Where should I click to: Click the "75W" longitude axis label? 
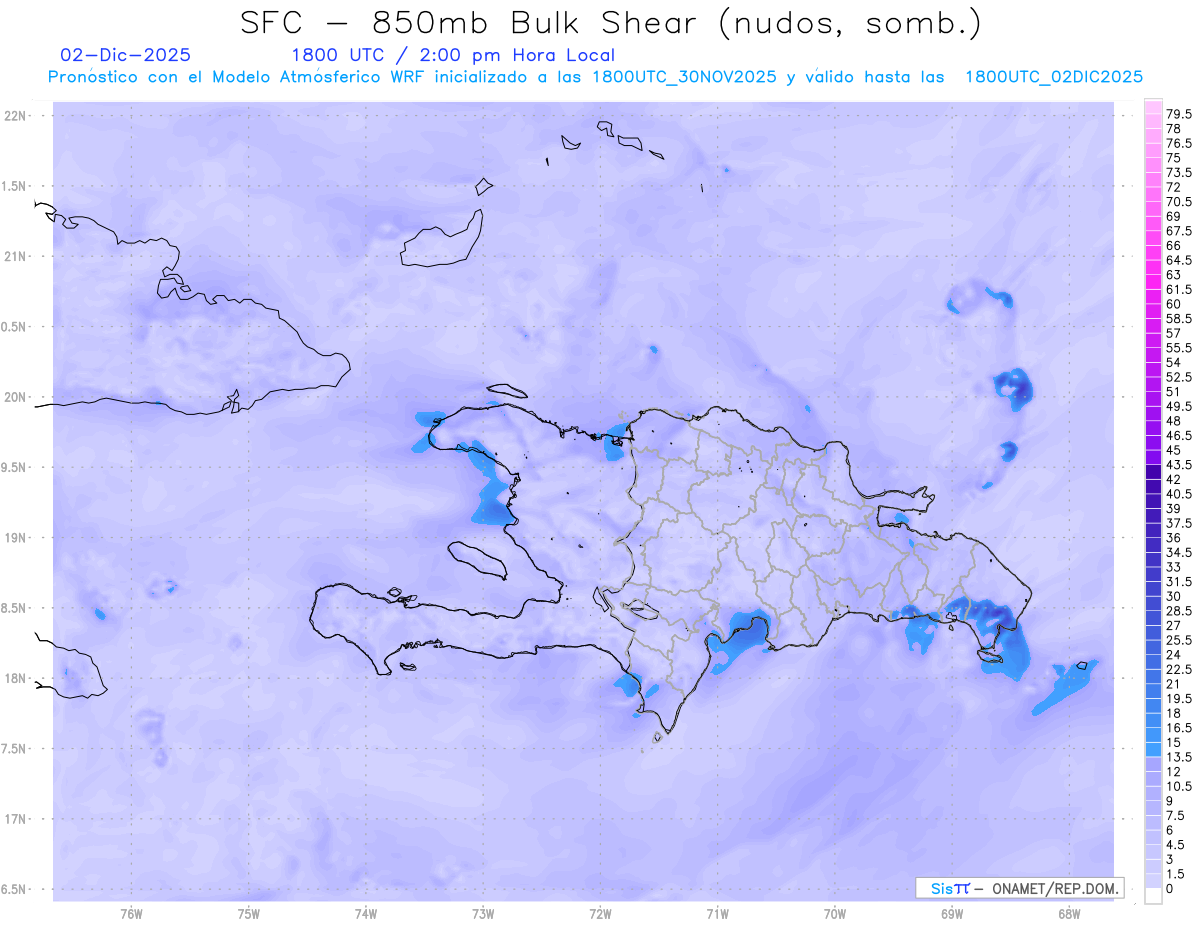(x=248, y=914)
